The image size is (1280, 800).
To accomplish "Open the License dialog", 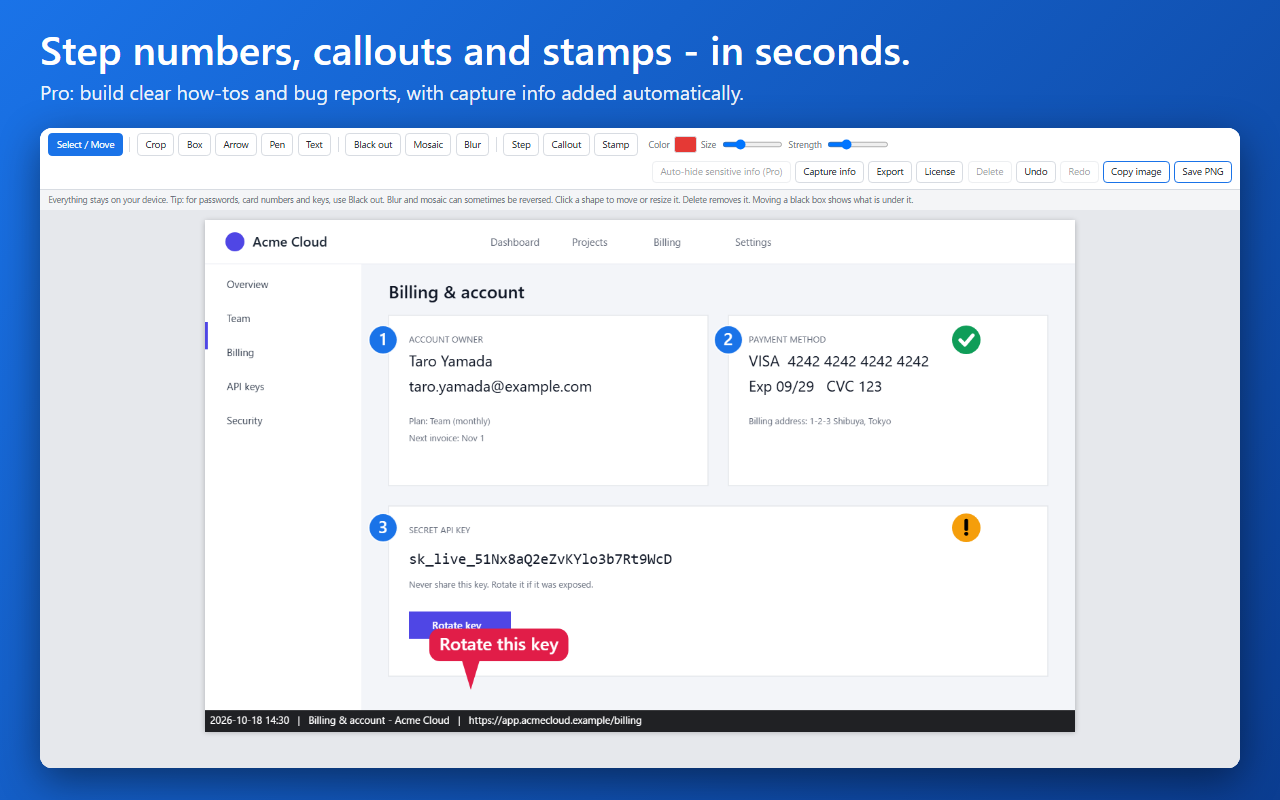I will click(940, 172).
